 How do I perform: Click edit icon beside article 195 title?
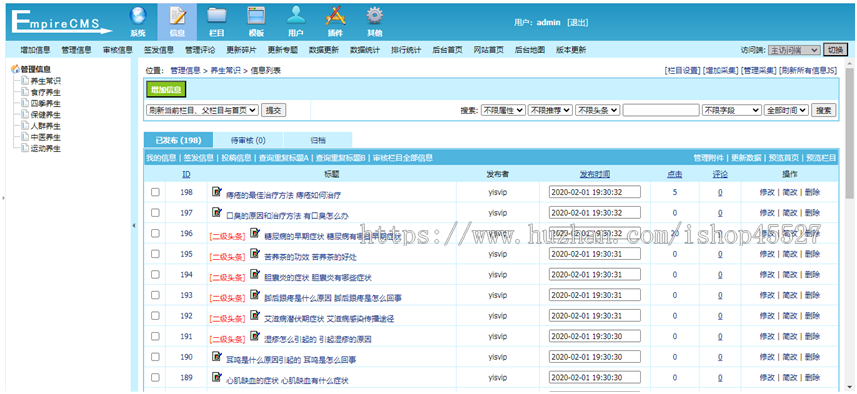click(255, 254)
